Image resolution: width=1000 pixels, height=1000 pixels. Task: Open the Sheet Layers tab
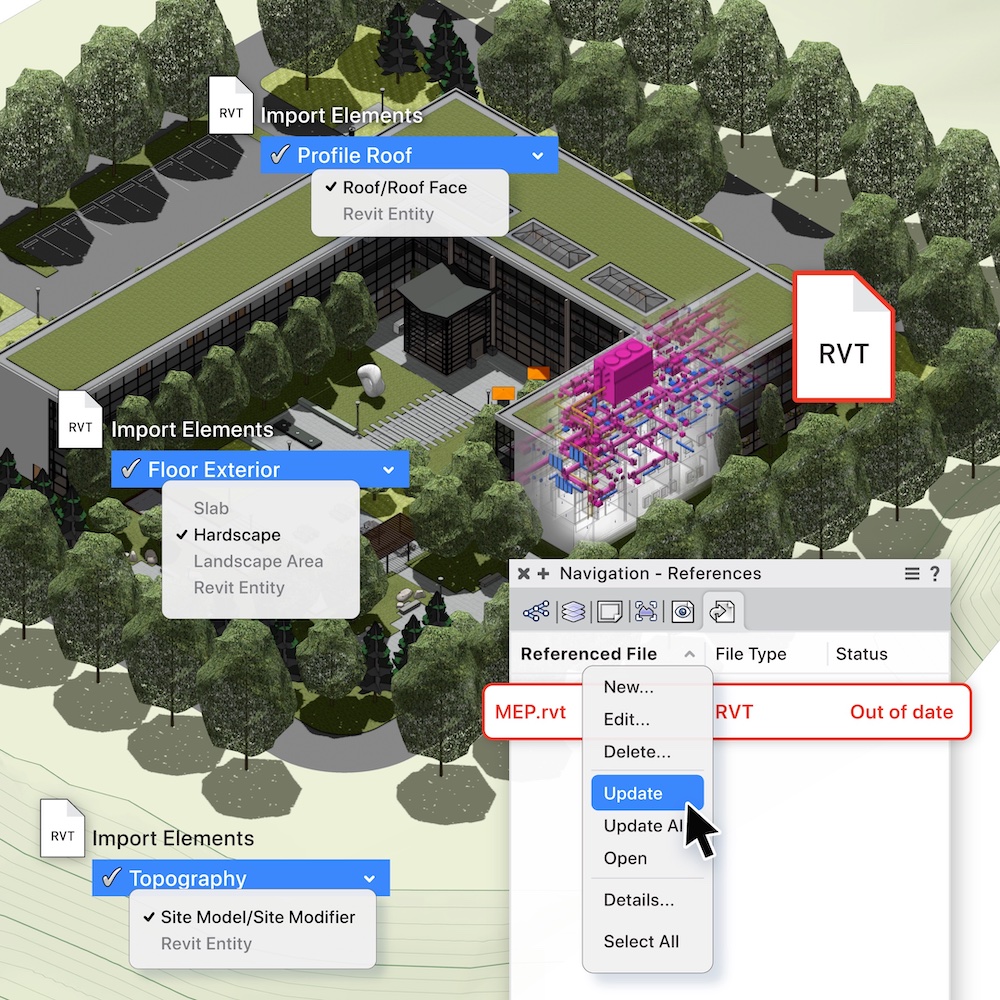(x=609, y=611)
